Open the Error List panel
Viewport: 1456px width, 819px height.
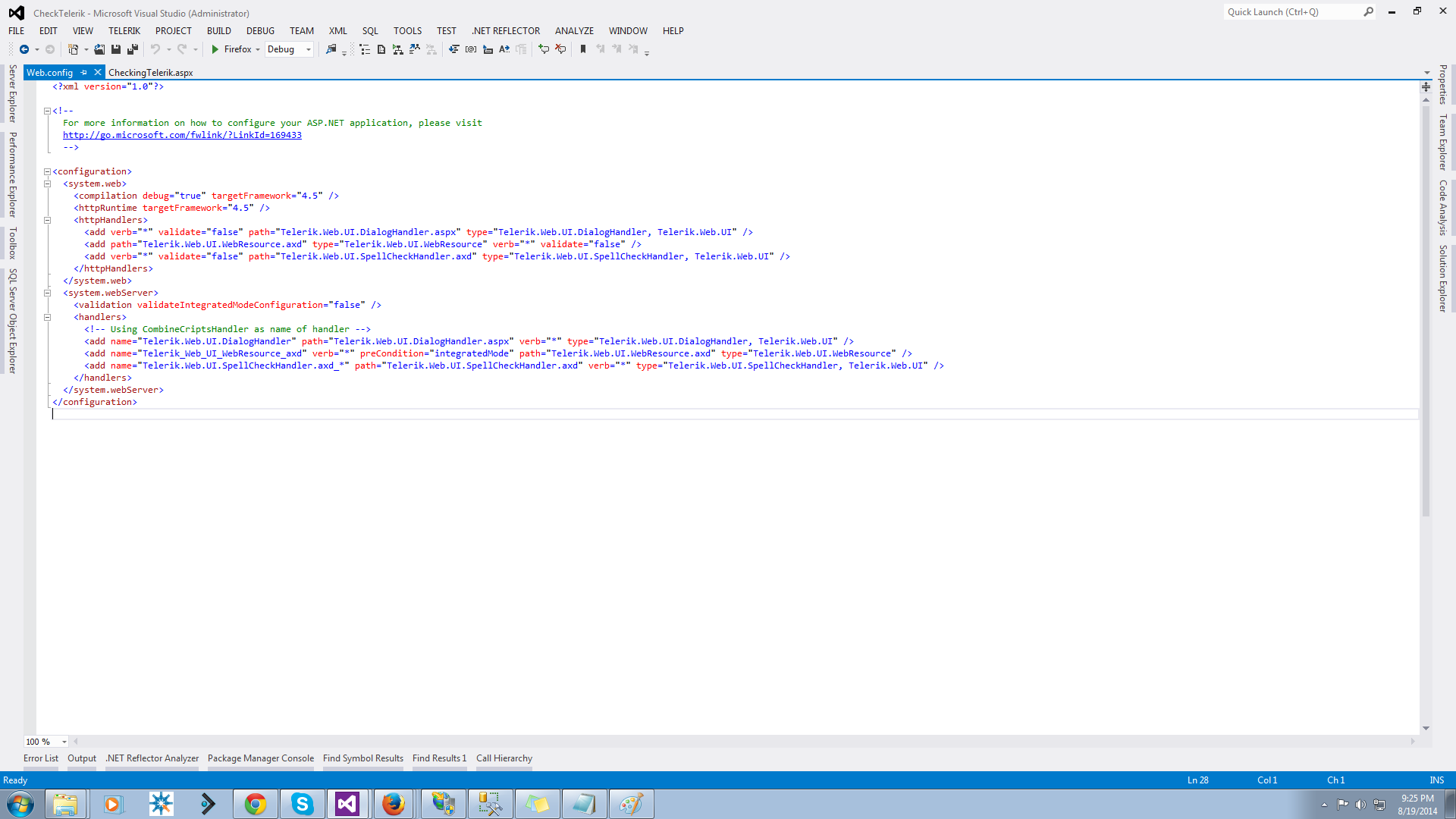point(40,758)
